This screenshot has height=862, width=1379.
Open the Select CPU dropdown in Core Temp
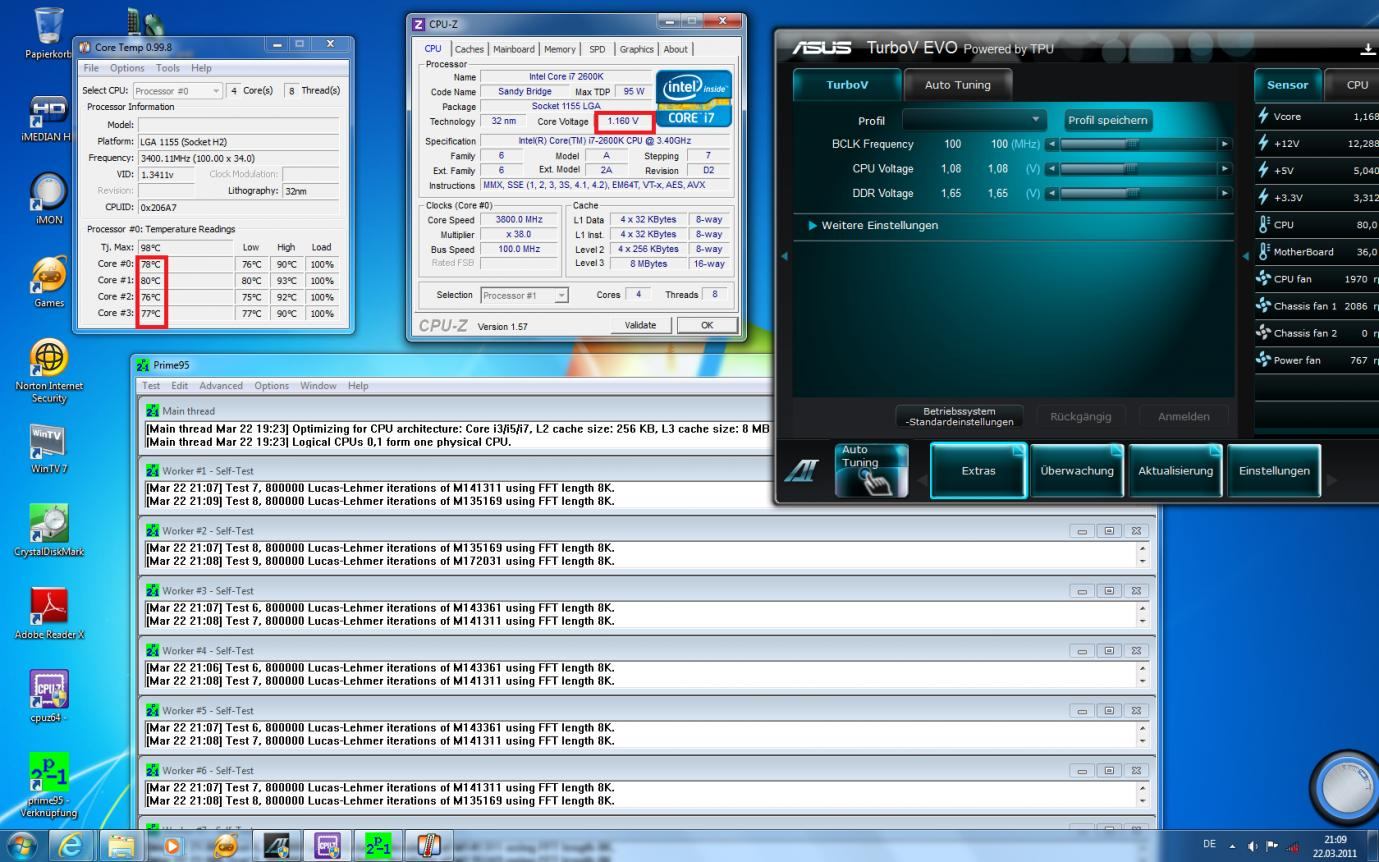(x=178, y=91)
